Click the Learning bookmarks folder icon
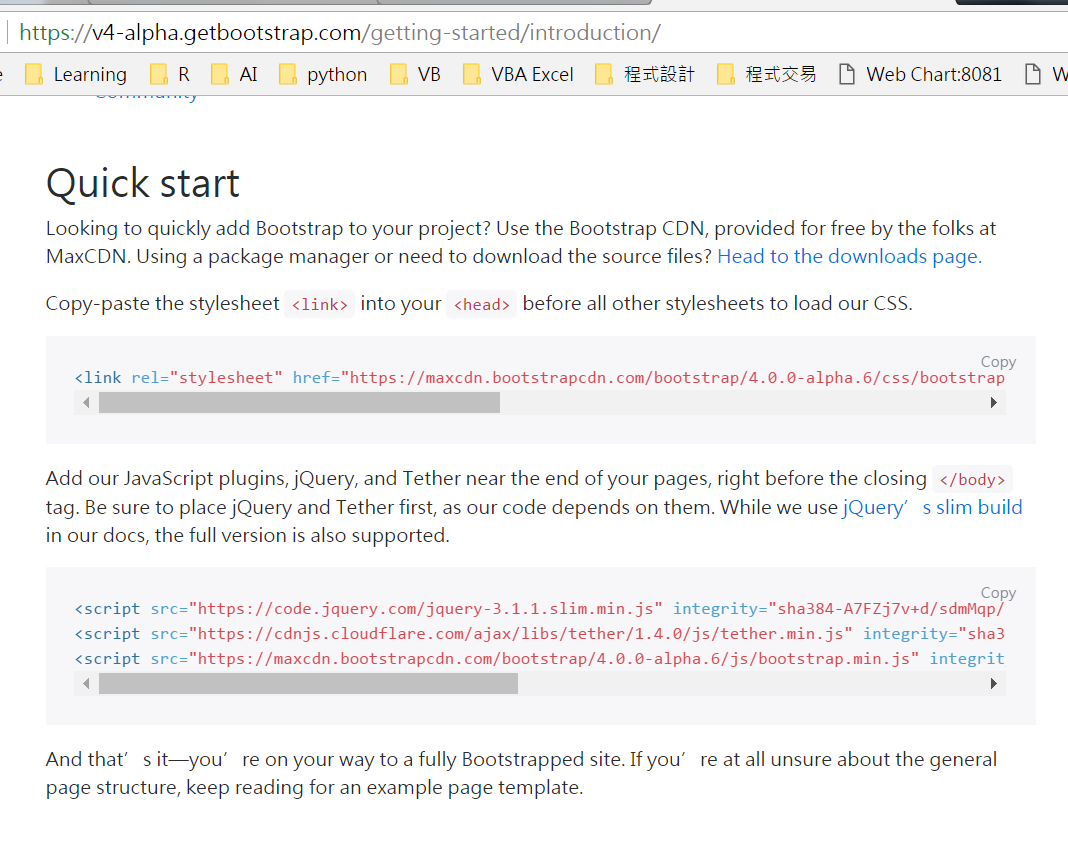Screen dimensions: 1068x850 [32, 73]
